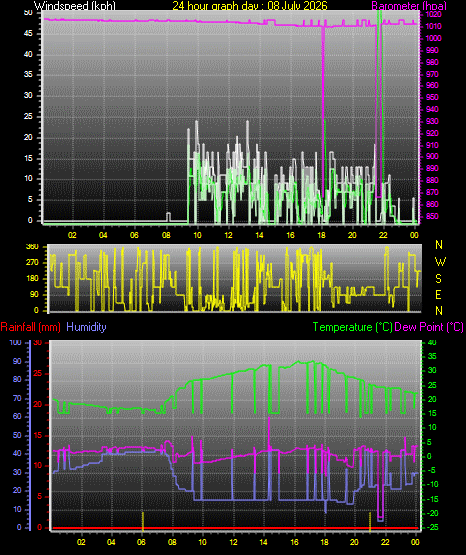The height and width of the screenshot is (555, 466).
Task: Click the Rainfall (mm) legend label
Action: pyautogui.click(x=30, y=327)
